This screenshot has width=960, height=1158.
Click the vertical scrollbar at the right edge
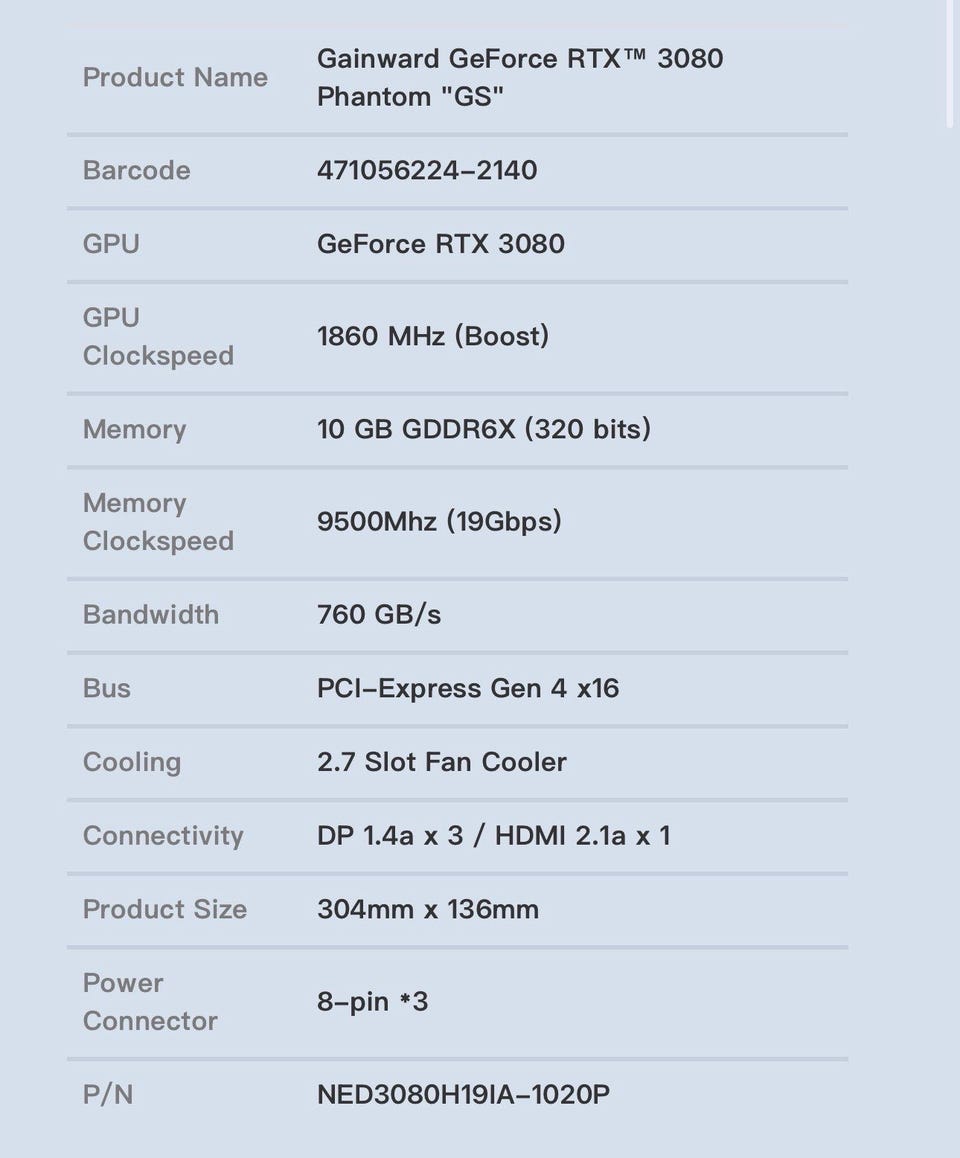pos(950,60)
